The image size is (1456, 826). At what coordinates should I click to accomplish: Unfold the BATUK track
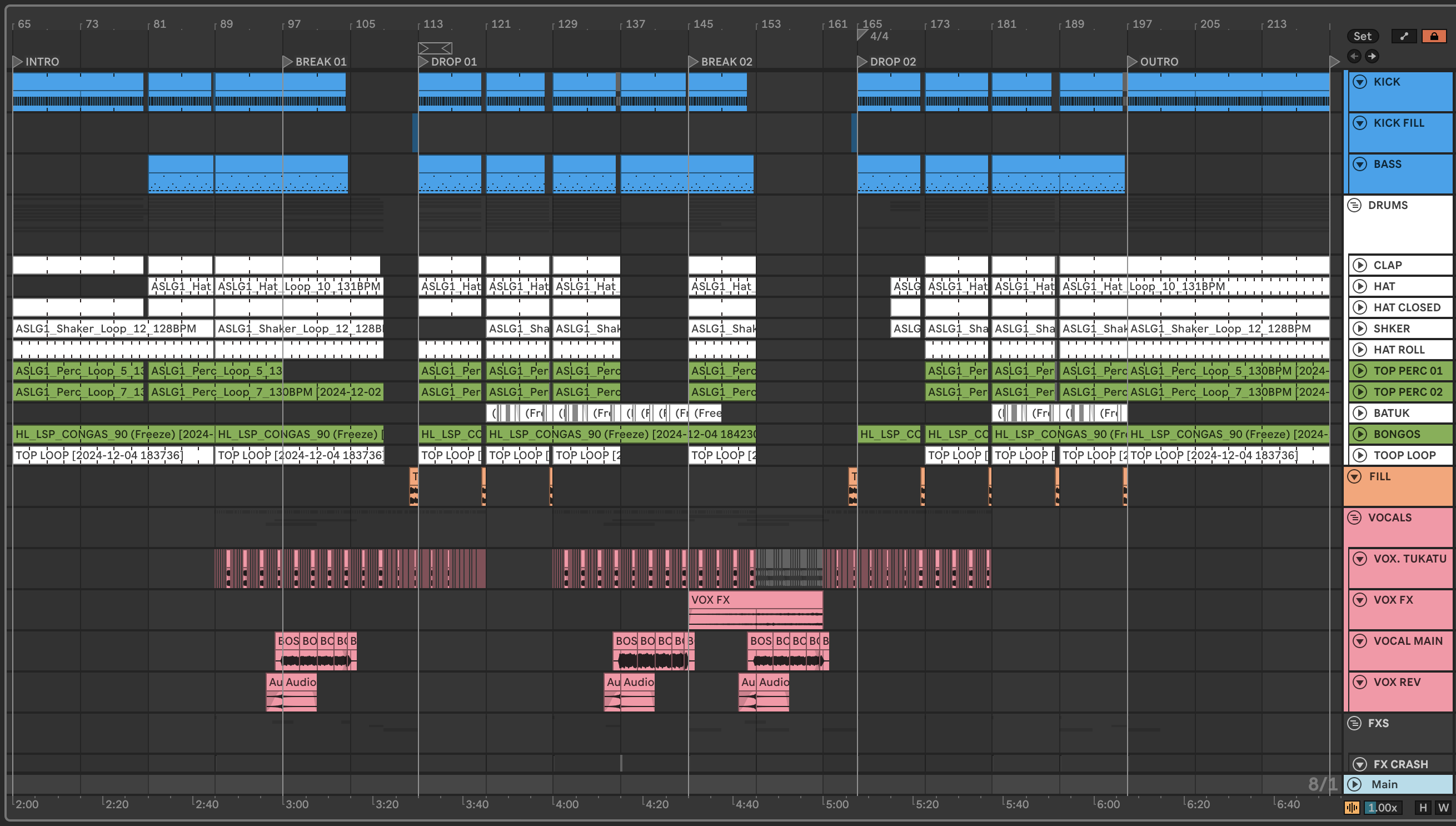click(x=1359, y=413)
